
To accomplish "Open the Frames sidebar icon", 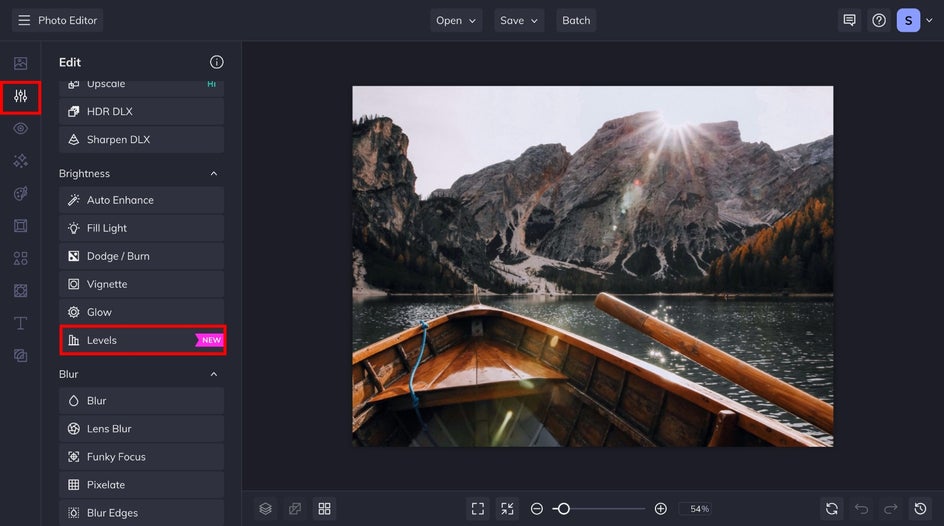I will (x=20, y=226).
